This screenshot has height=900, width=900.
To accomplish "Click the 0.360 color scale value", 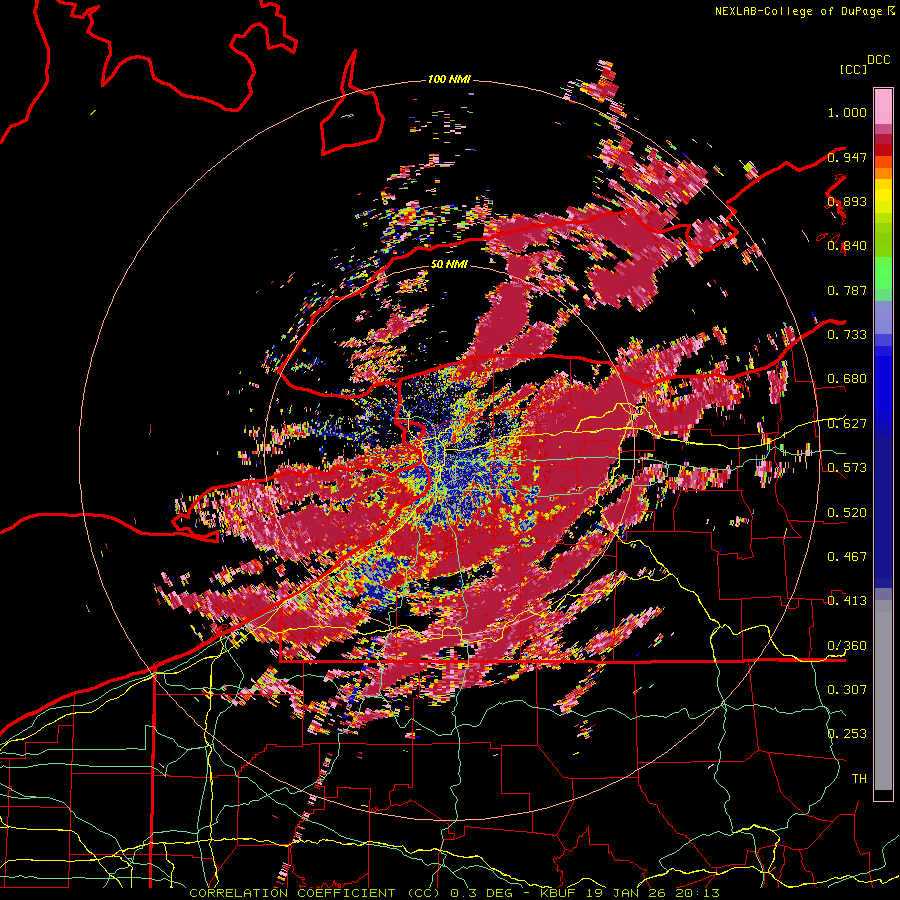I will pos(847,646).
